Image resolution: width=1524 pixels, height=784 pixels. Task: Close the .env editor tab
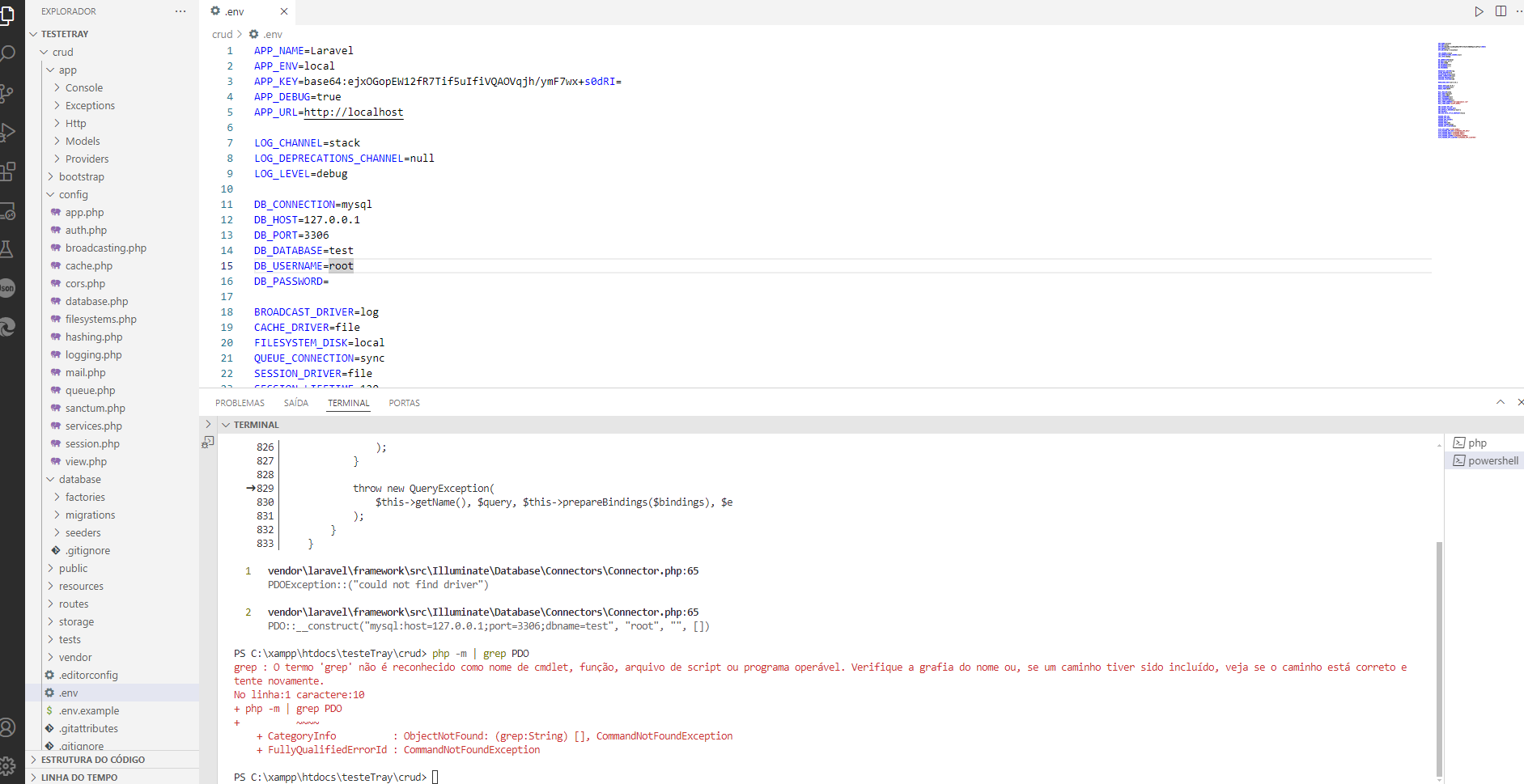(x=284, y=11)
